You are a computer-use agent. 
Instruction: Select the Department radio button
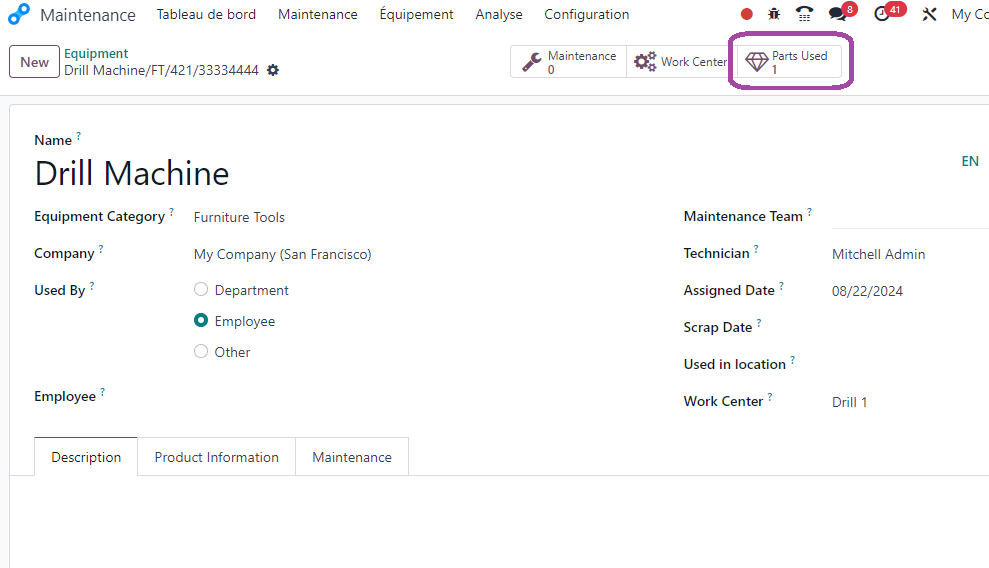pyautogui.click(x=201, y=289)
